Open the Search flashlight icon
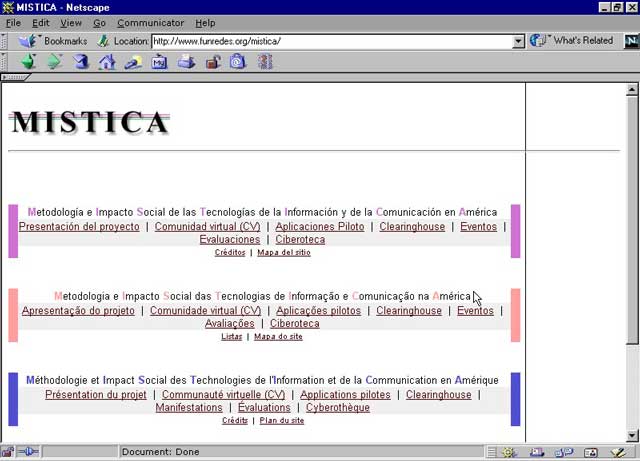The height and width of the screenshot is (461, 640). point(133,62)
